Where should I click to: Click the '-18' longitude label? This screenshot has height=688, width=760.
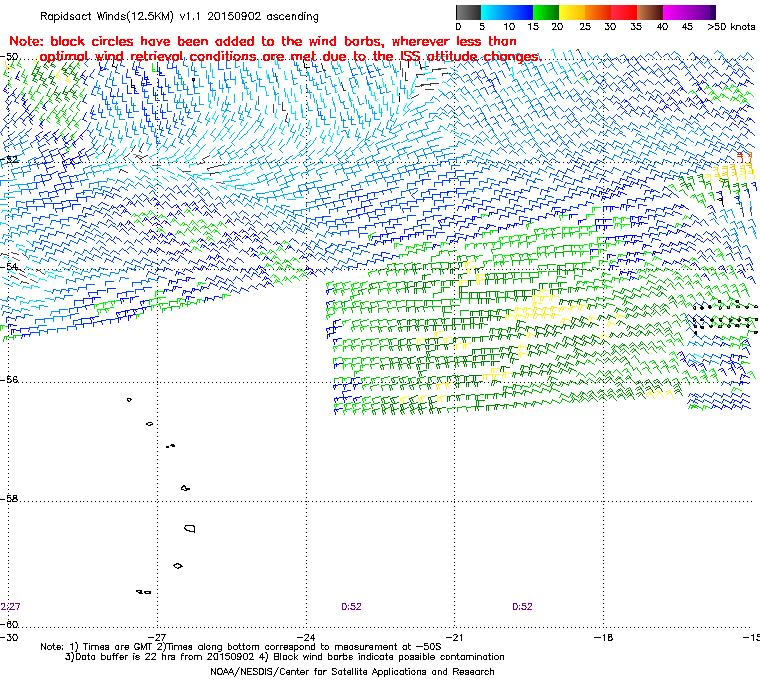[x=603, y=637]
